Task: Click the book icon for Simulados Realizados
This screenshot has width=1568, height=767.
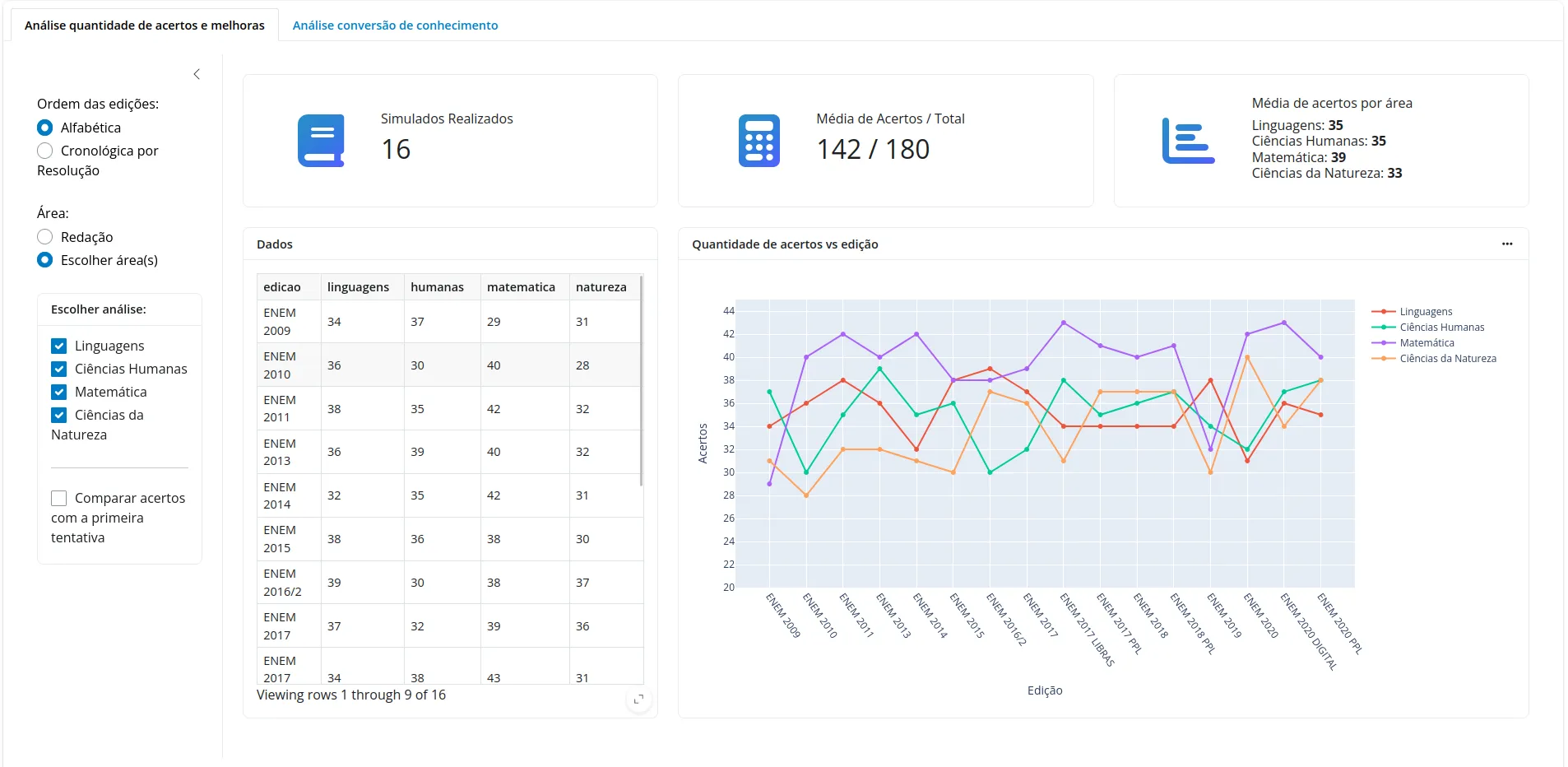Action: pyautogui.click(x=321, y=141)
